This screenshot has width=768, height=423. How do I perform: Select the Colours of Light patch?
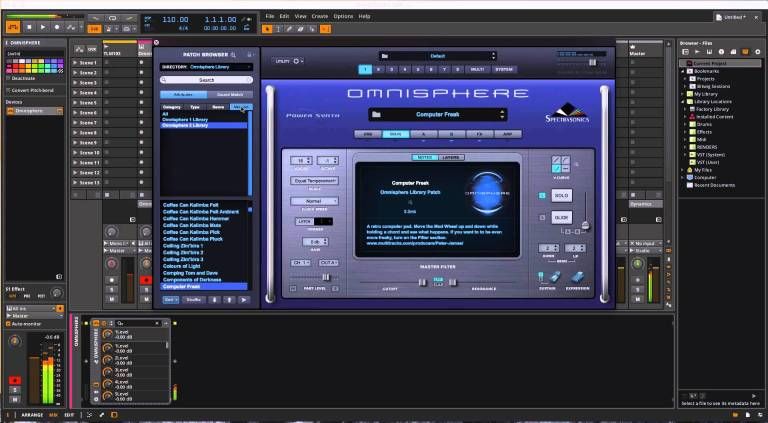click(182, 266)
